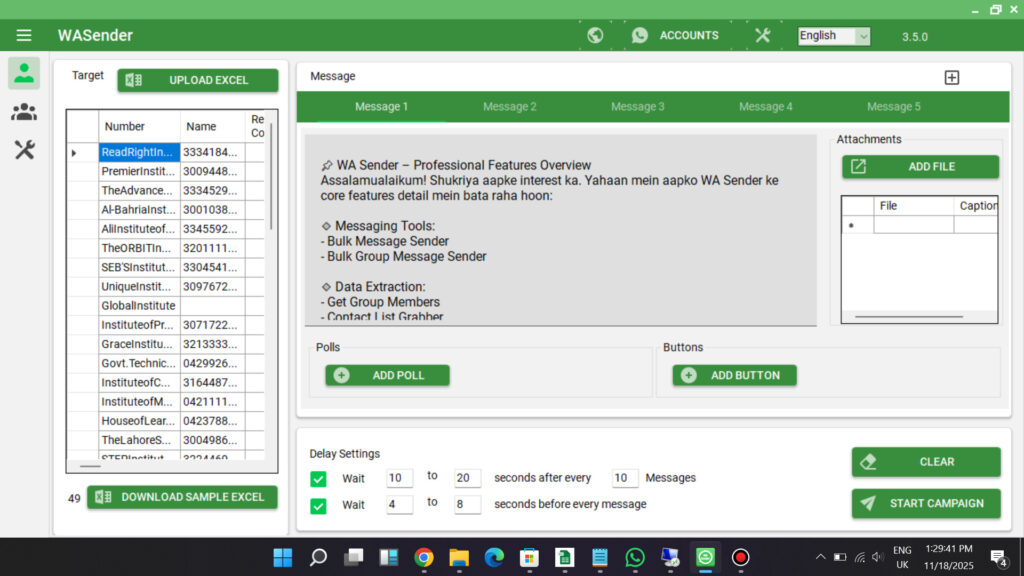Click the globe icon in top bar
The width and height of the screenshot is (1024, 576).
coord(595,35)
